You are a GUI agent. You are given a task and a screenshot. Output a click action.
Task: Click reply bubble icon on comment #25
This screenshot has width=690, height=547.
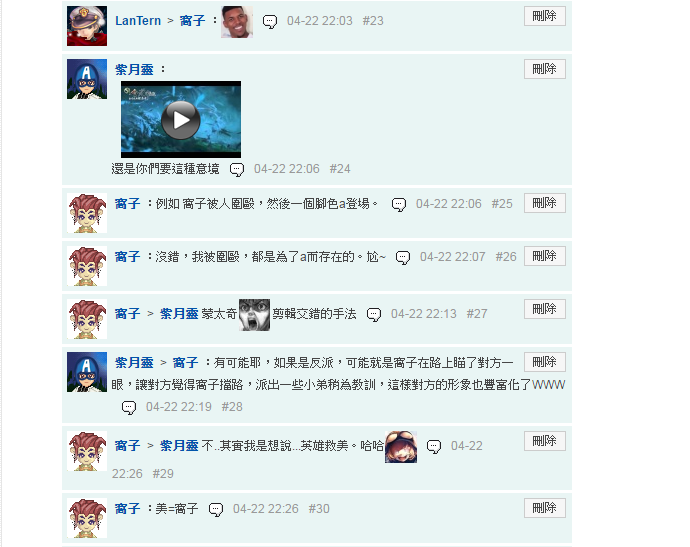pos(399,205)
